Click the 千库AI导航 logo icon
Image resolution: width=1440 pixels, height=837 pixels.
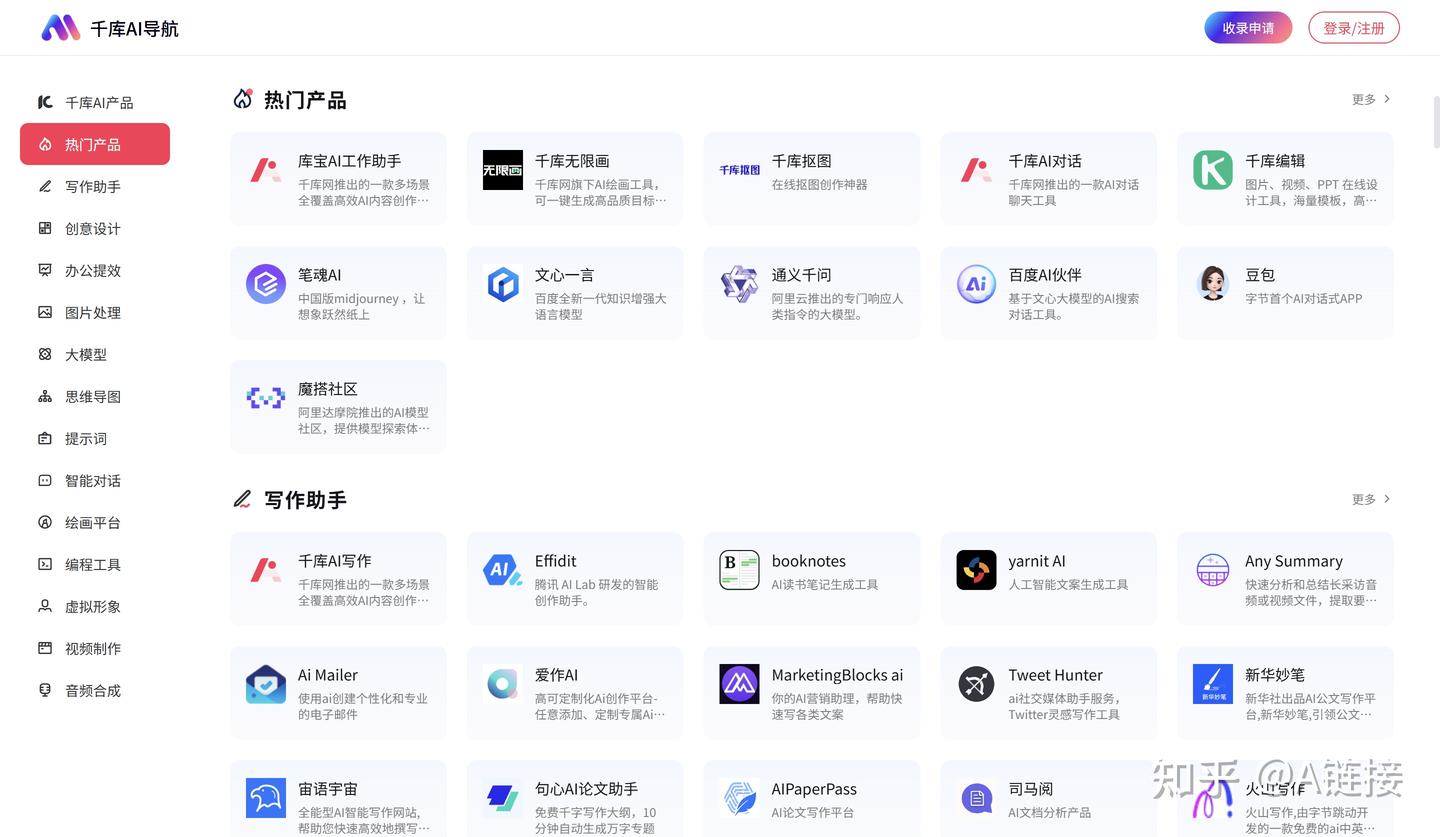pos(60,28)
